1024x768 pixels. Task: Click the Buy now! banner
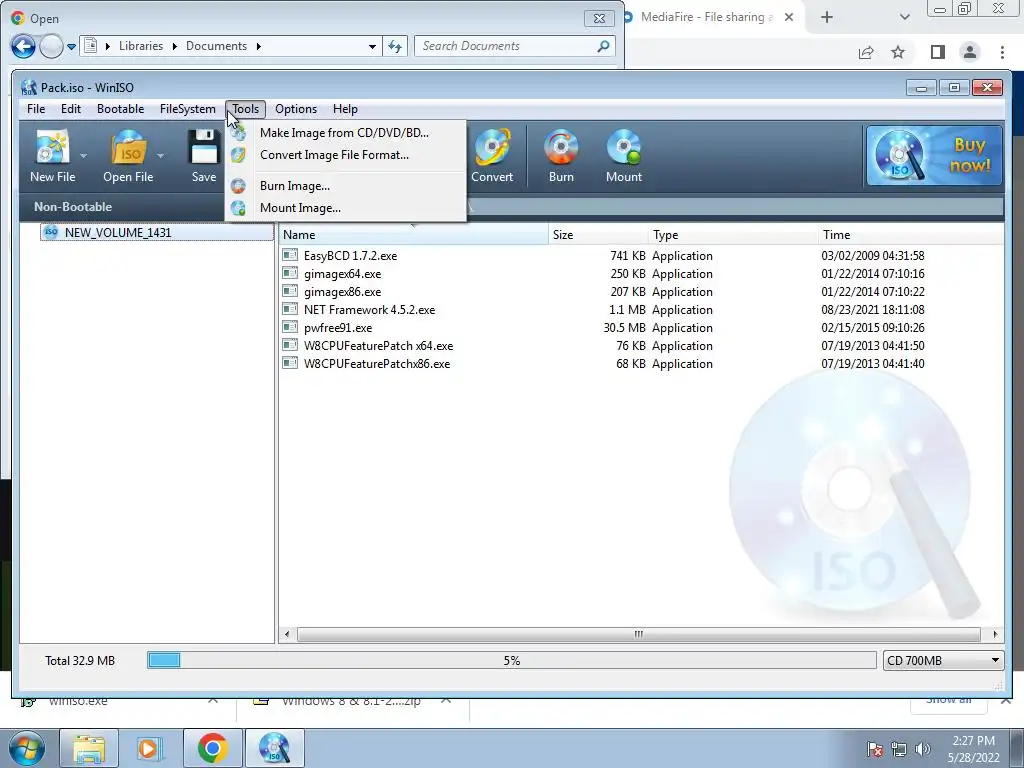tap(934, 155)
